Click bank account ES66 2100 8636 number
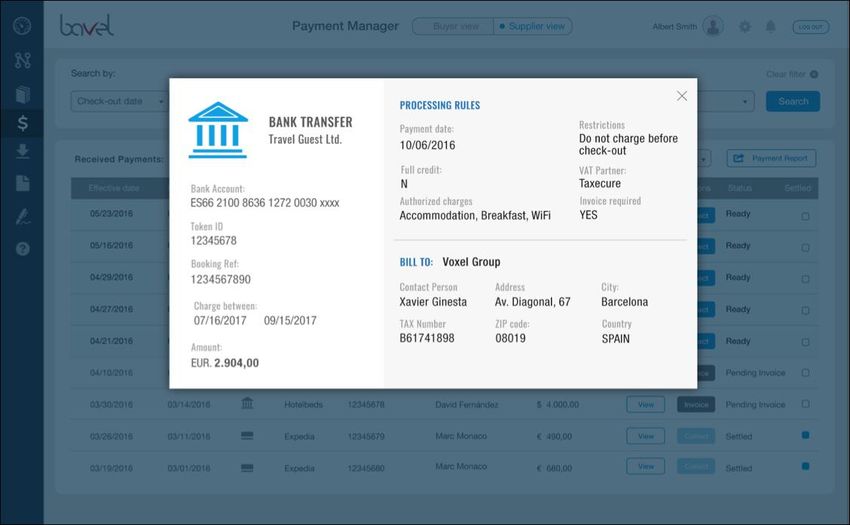This screenshot has height=525, width=850. click(265, 203)
